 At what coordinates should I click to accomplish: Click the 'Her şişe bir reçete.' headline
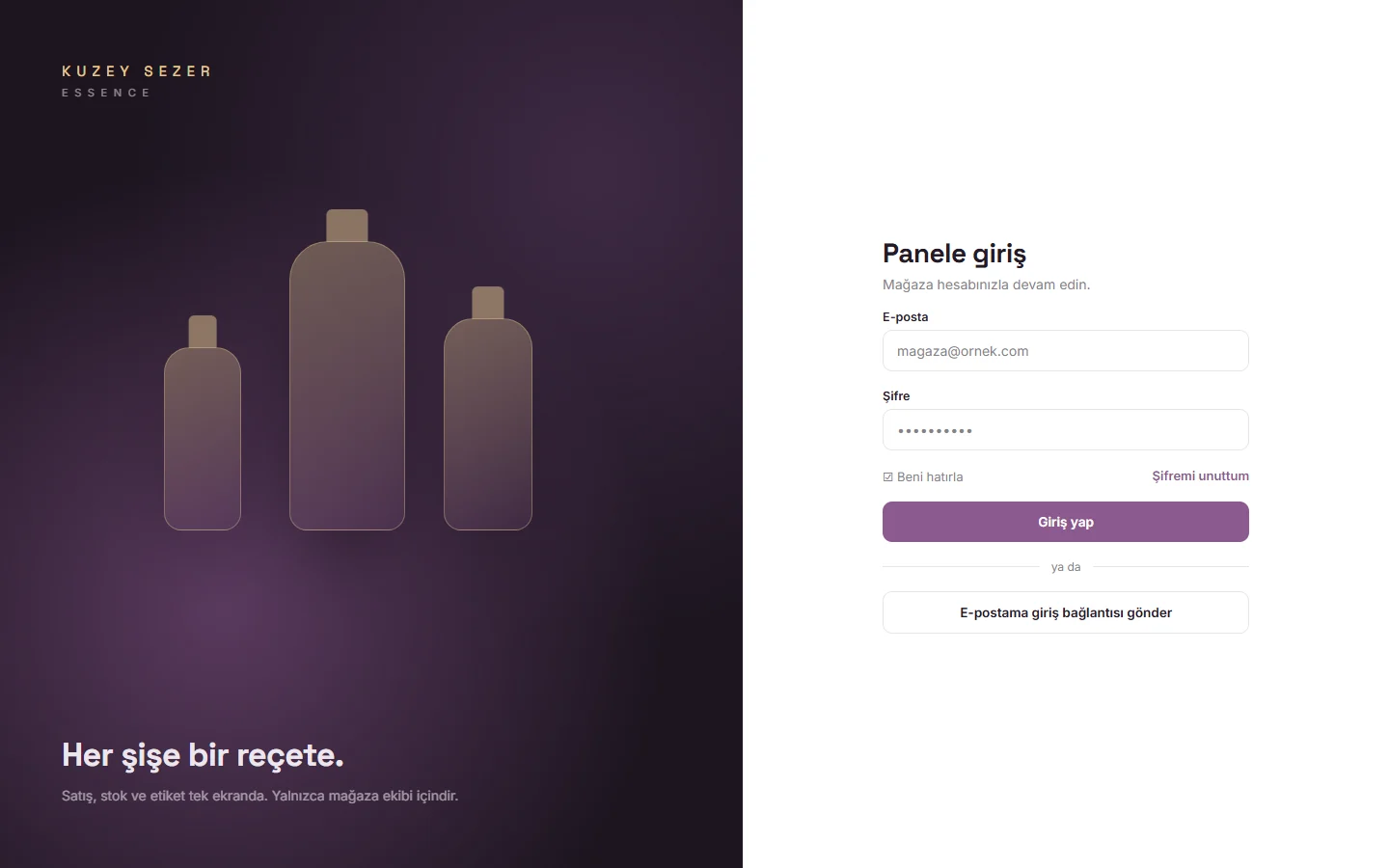coord(203,755)
